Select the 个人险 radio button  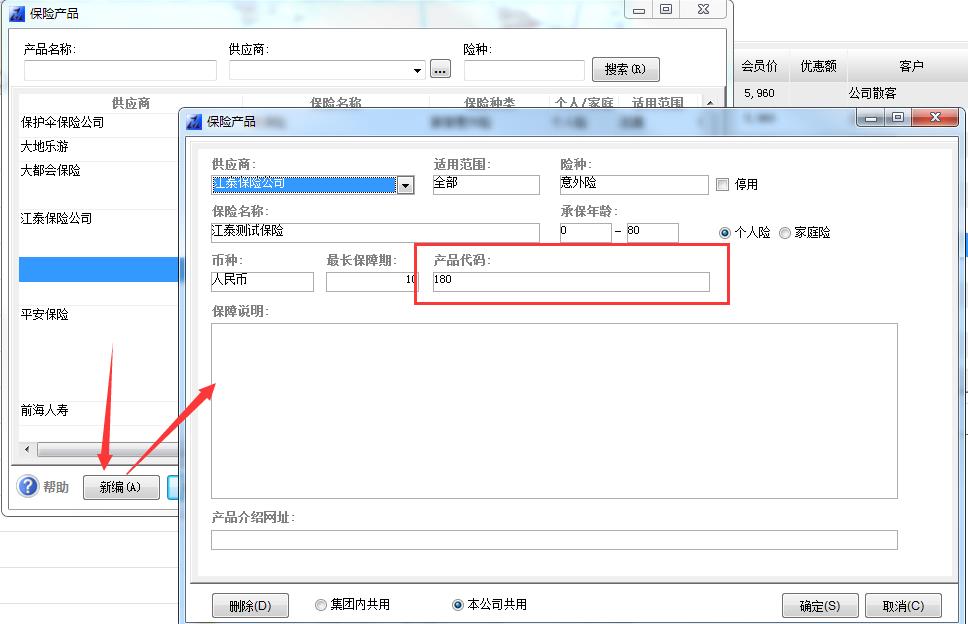tap(725, 233)
